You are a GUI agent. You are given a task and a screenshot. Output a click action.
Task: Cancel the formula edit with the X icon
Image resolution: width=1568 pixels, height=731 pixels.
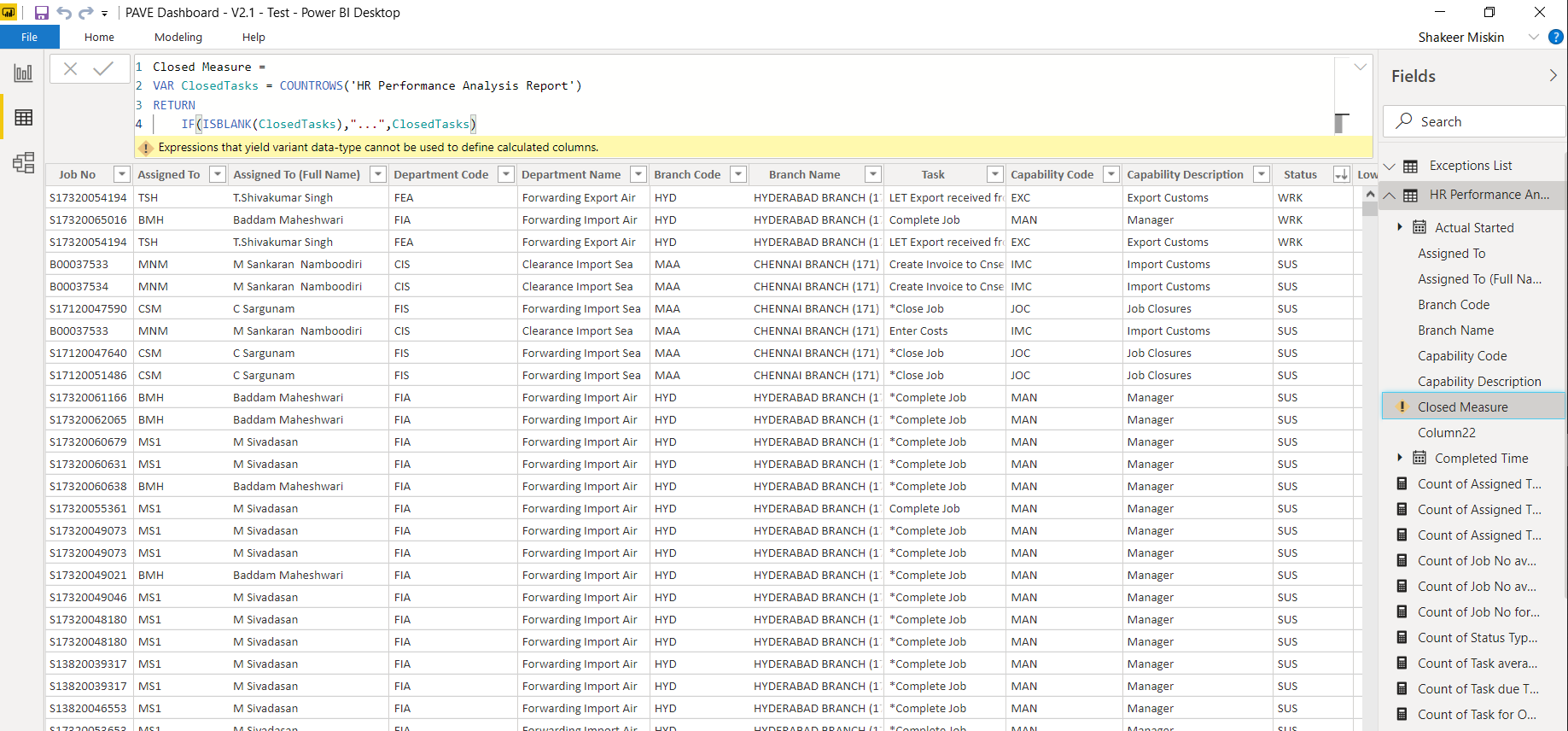point(70,69)
